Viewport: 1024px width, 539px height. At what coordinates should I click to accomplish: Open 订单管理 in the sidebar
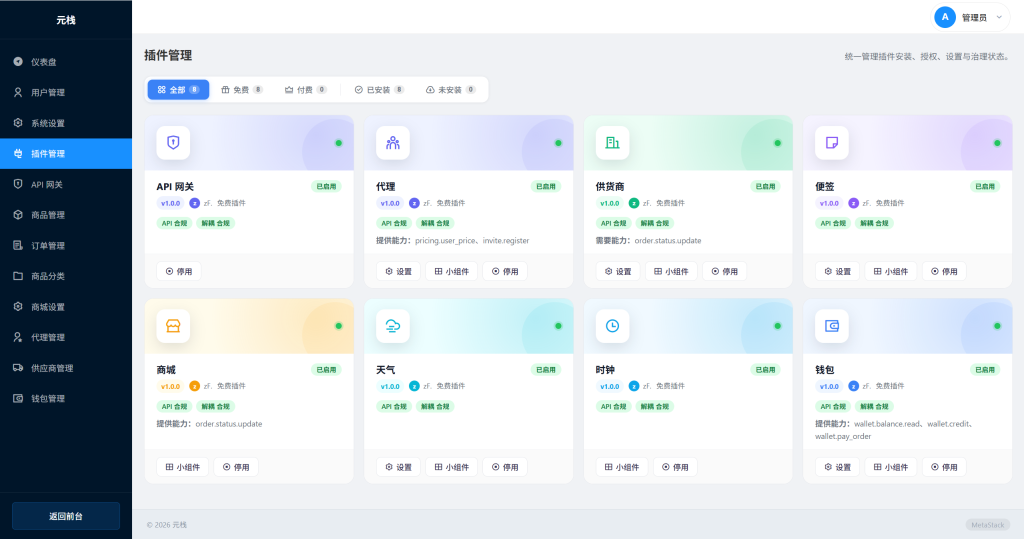tap(48, 246)
